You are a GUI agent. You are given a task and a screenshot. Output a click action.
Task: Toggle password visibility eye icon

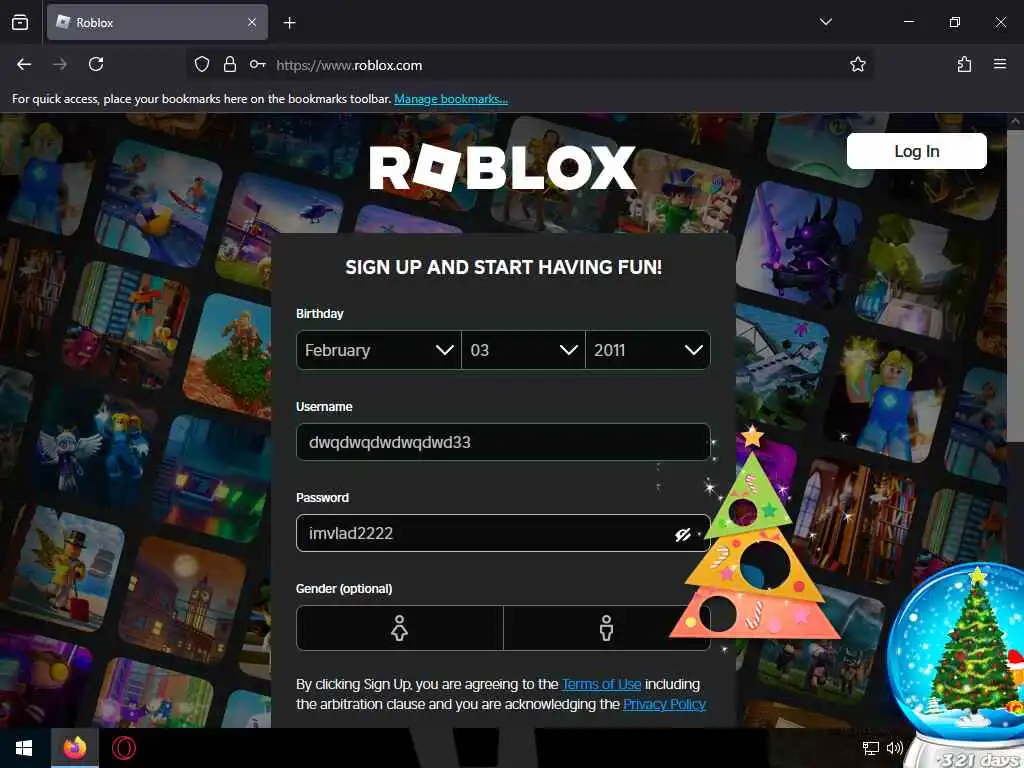(x=682, y=534)
